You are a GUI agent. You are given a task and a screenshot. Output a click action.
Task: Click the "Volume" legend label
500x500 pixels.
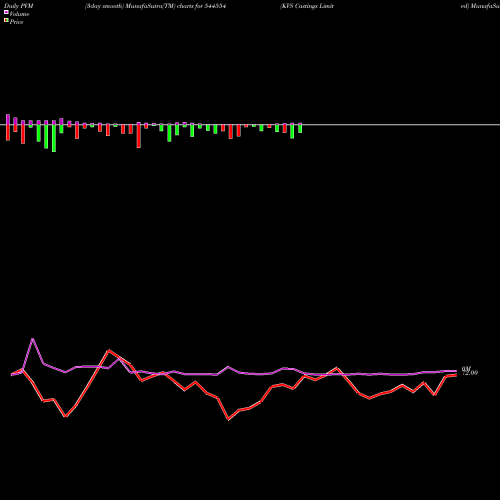[19, 14]
